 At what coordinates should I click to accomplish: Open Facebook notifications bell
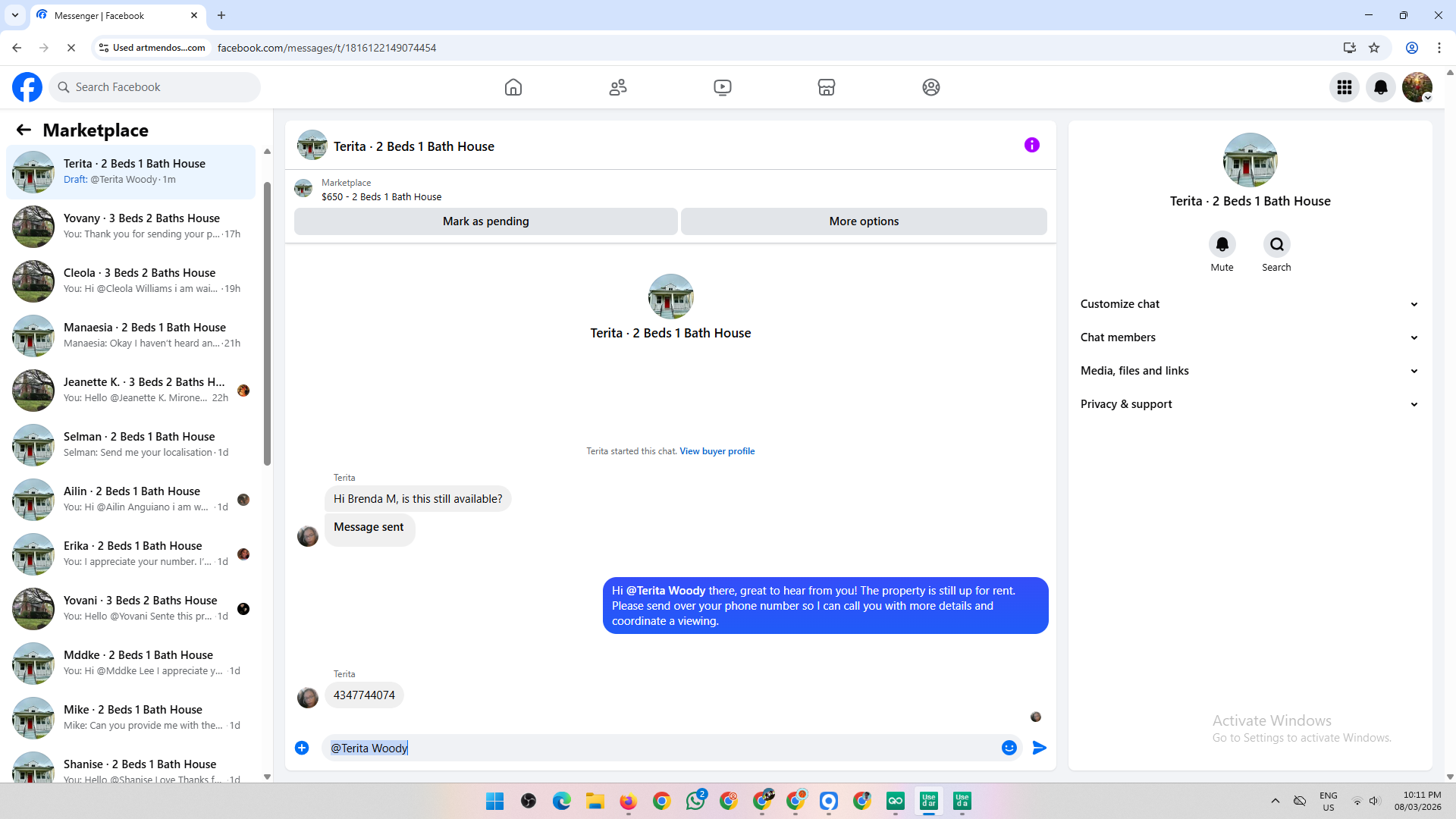[1381, 87]
